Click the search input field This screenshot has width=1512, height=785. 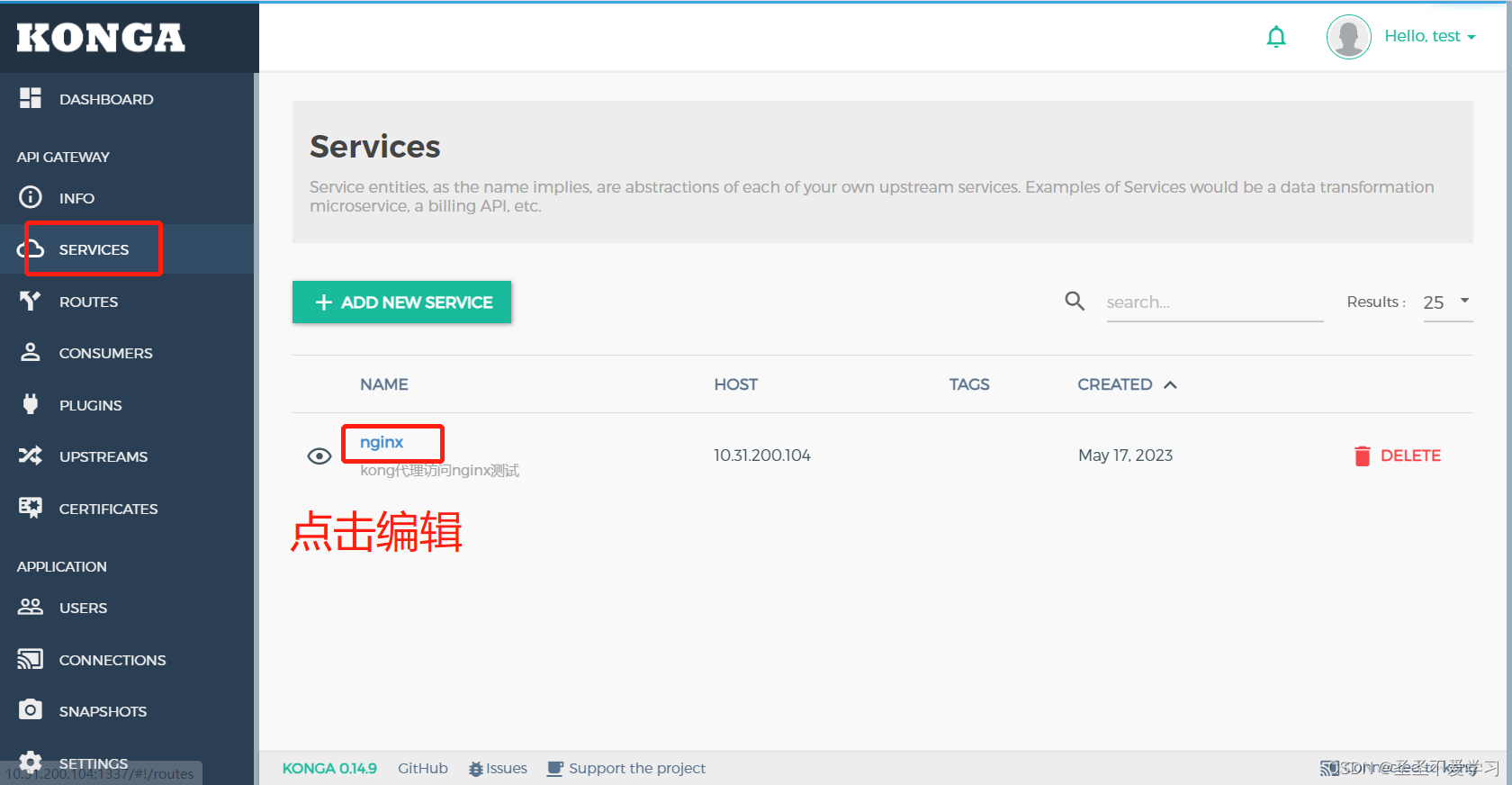1215,302
